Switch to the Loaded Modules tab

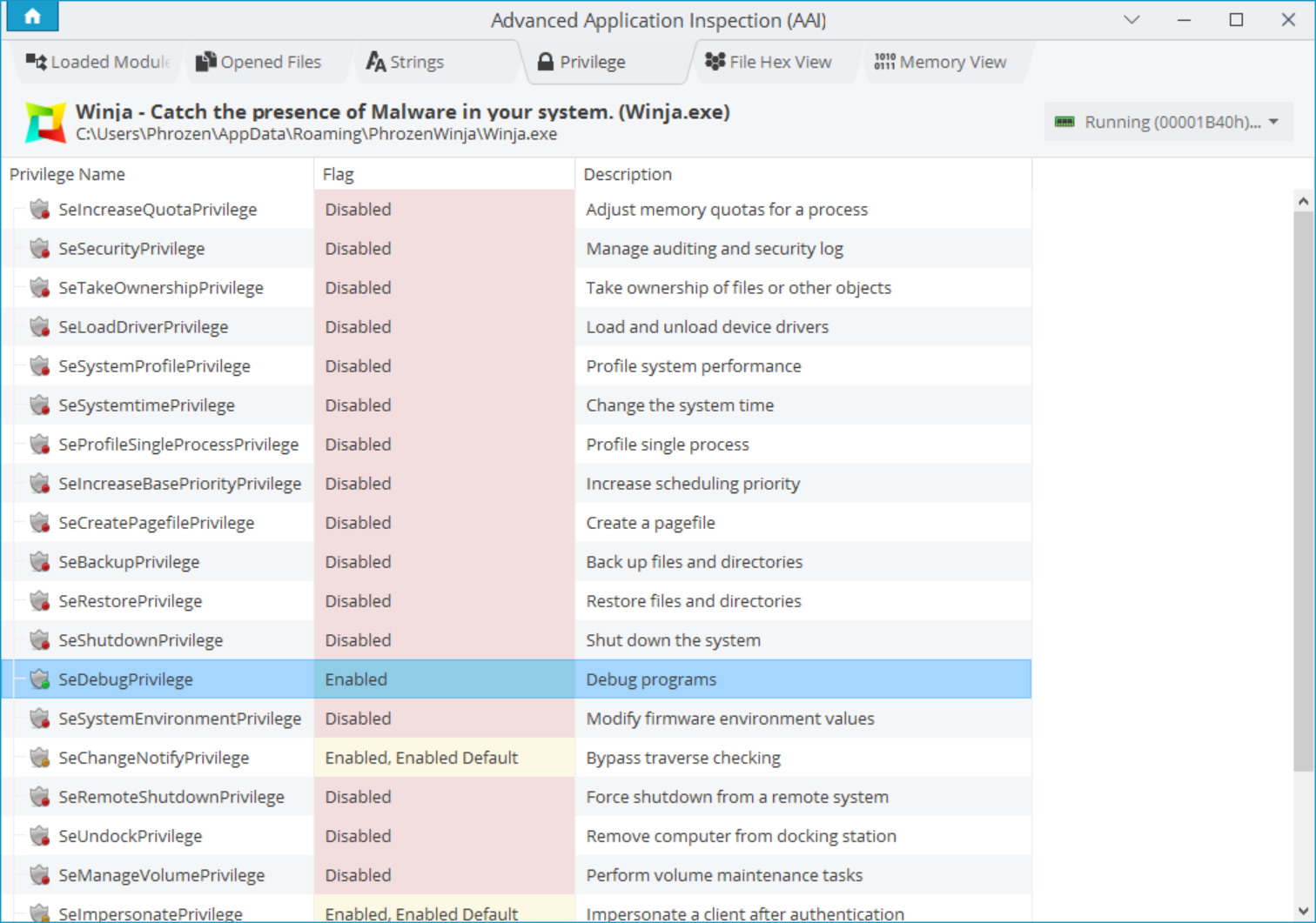[97, 62]
